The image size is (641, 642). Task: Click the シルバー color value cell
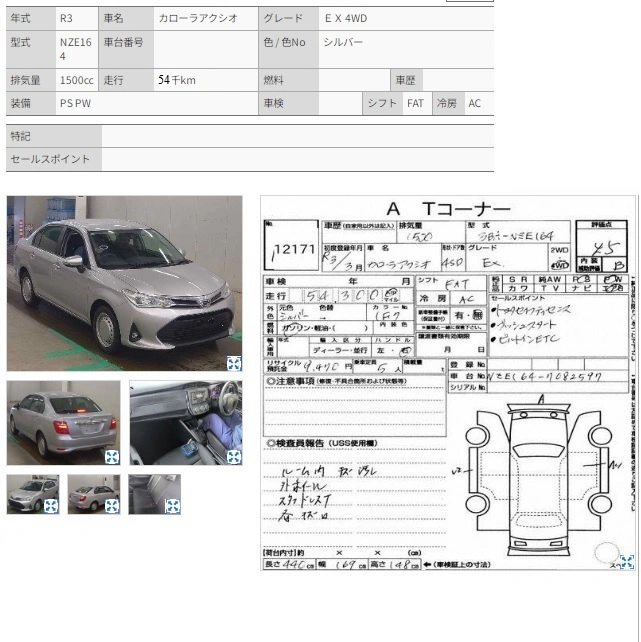point(406,49)
